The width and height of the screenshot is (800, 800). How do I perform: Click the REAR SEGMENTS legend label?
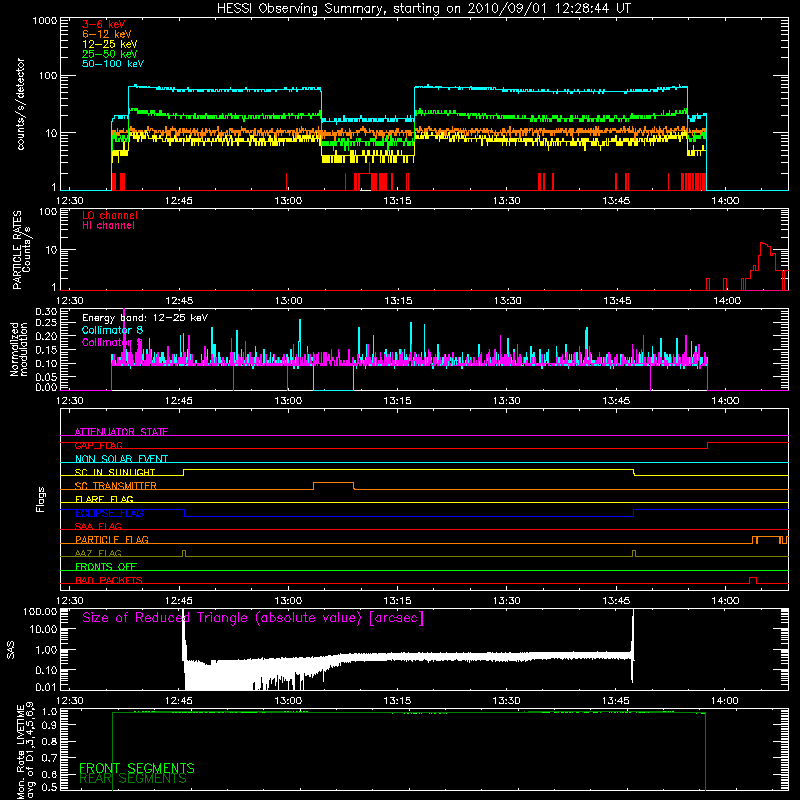click(x=133, y=779)
